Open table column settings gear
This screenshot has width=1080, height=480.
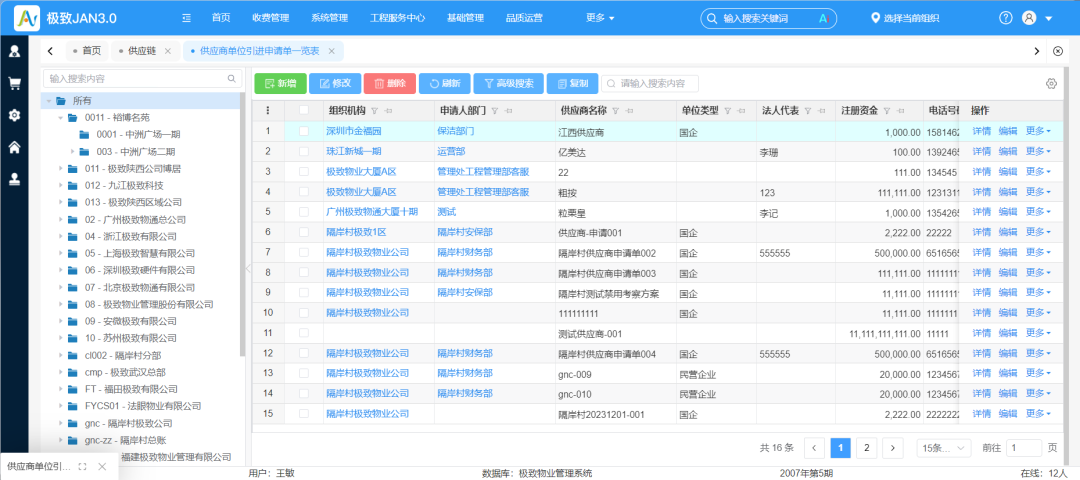click(x=1051, y=83)
